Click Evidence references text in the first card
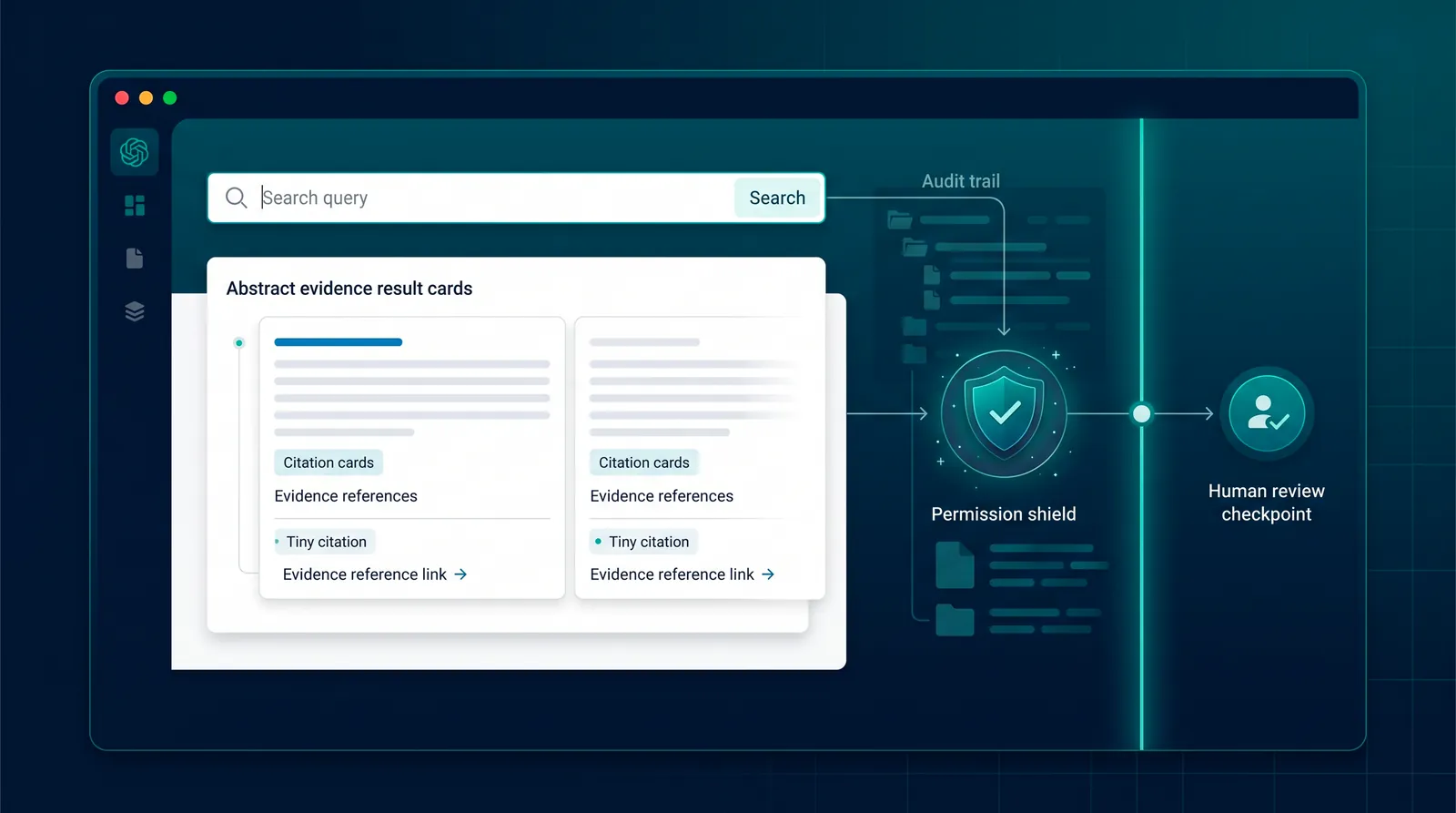The height and width of the screenshot is (813, 1456). coord(346,496)
